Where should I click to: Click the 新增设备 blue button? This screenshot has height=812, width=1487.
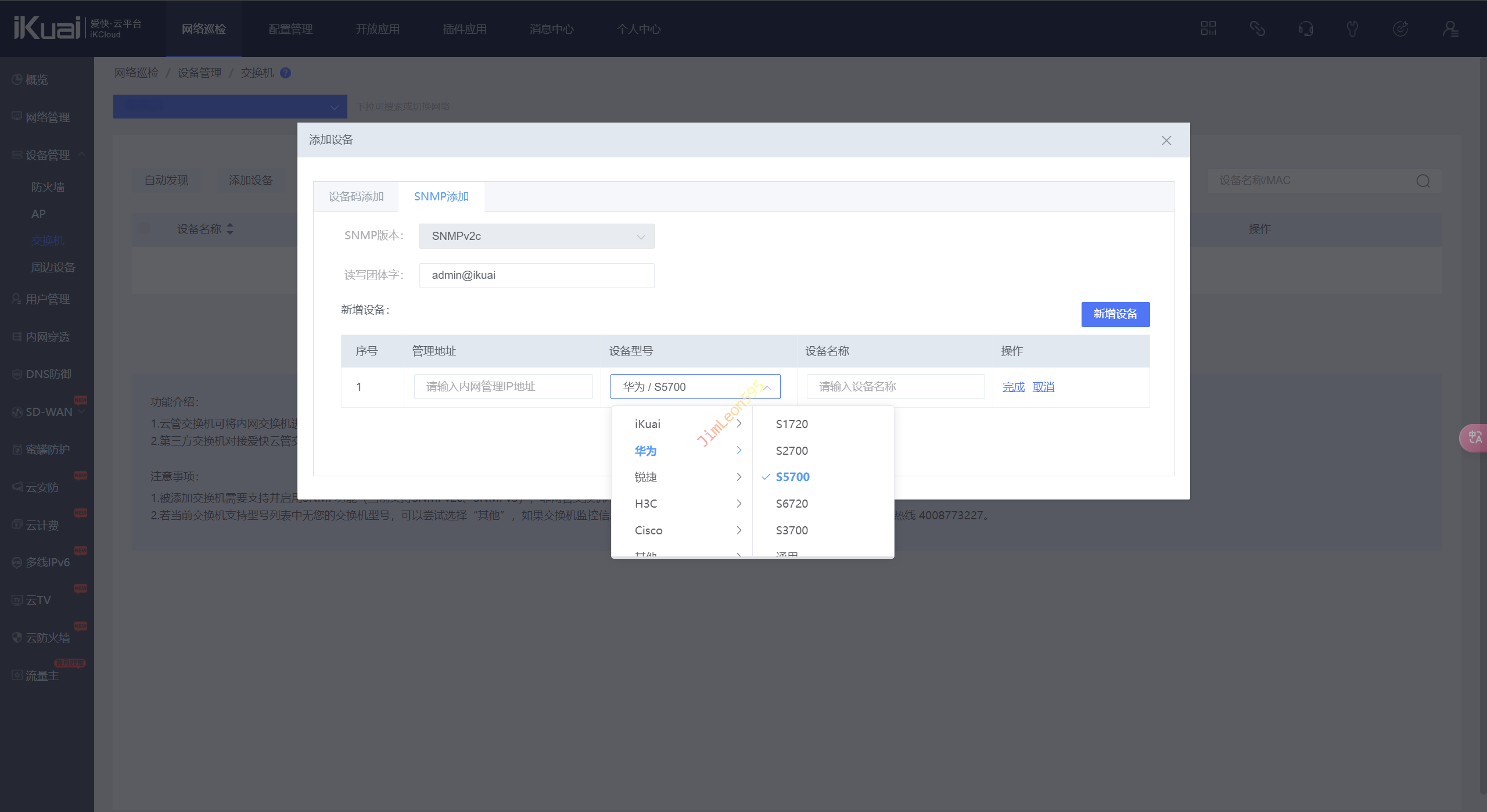1115,314
